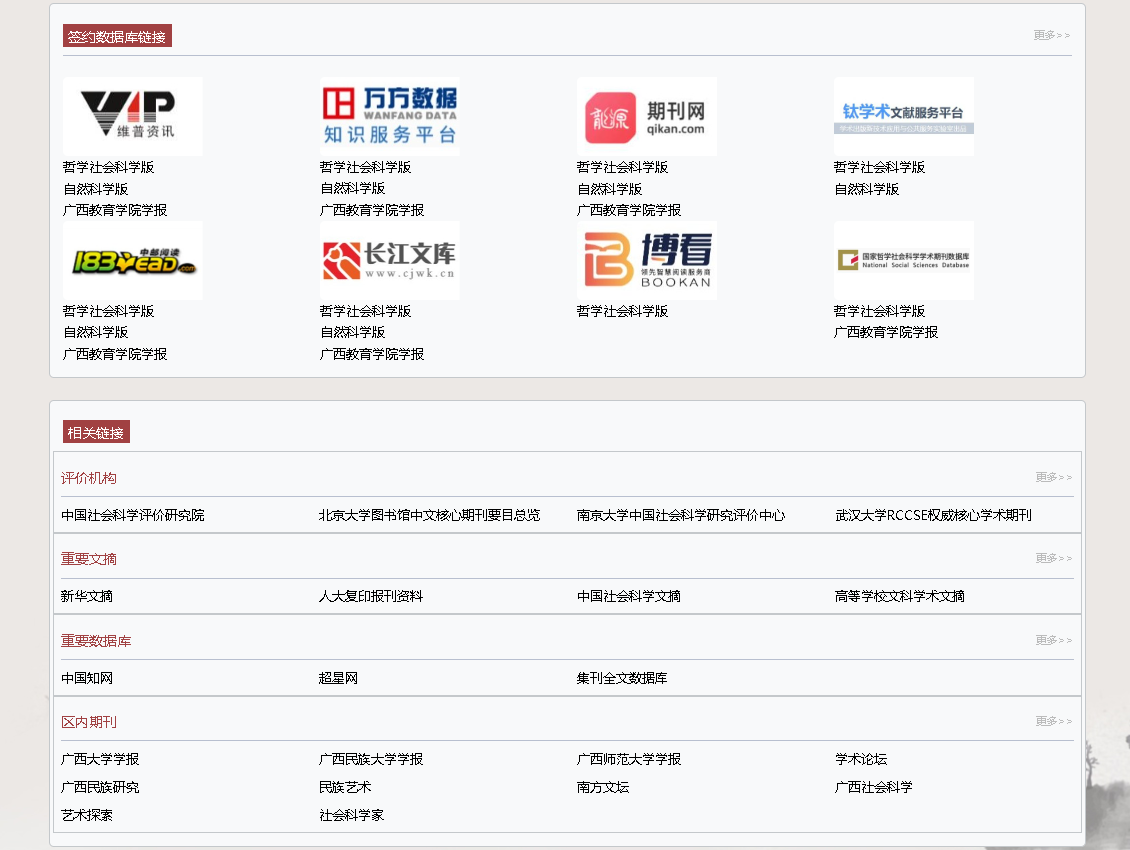Open 人大复印报刊资料 link

pyautogui.click(x=371, y=596)
